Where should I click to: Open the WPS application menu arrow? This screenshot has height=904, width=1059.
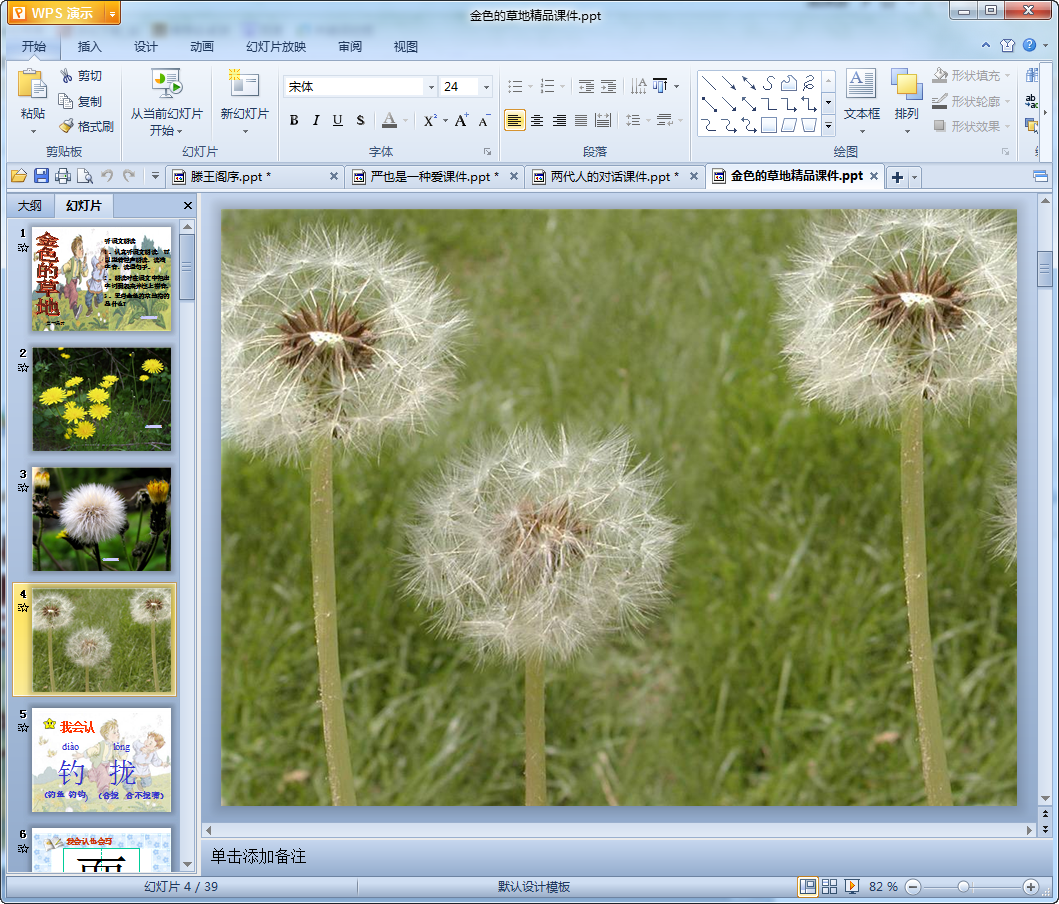(113, 14)
